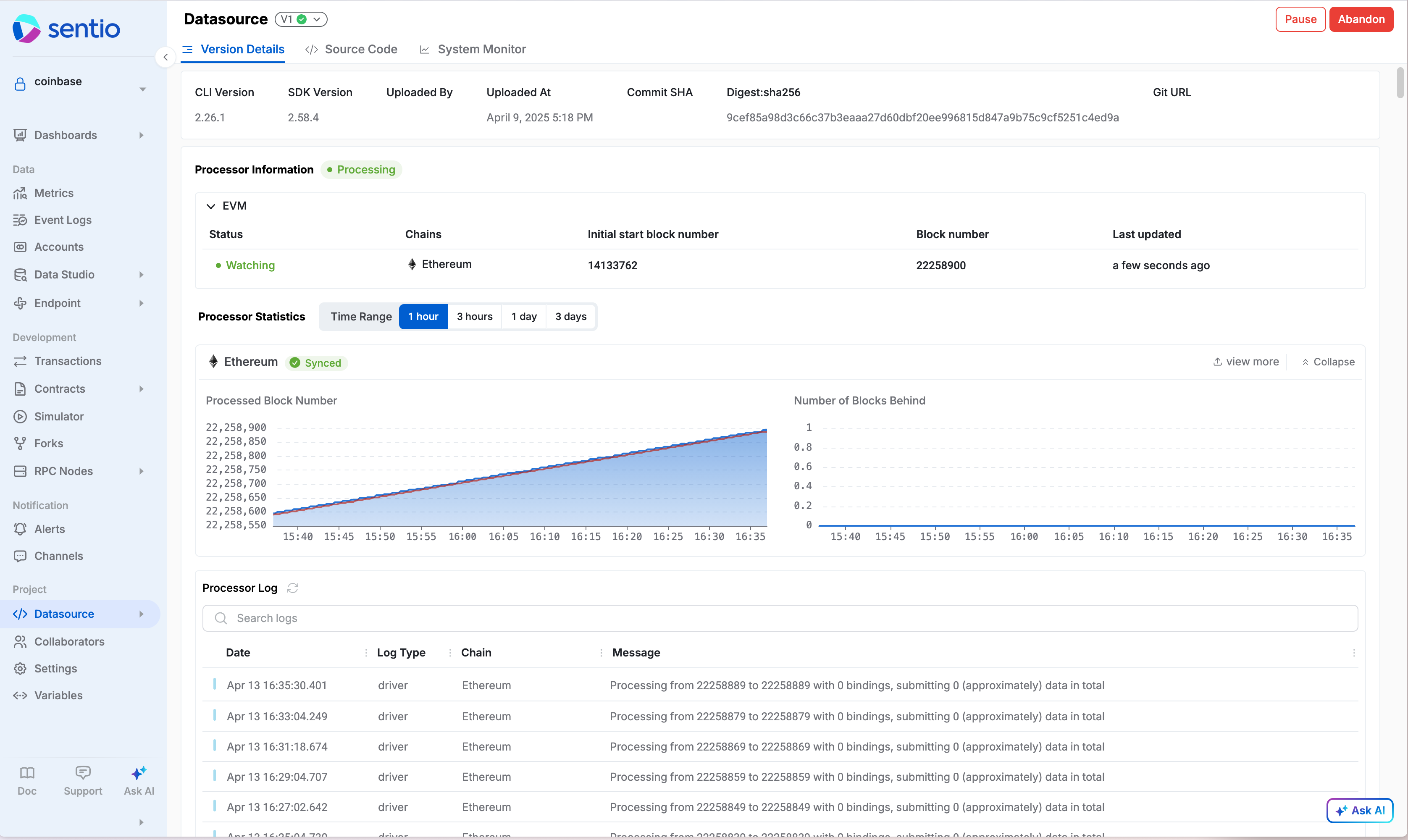
Task: Open Event Logs from the sidebar
Action: click(63, 220)
